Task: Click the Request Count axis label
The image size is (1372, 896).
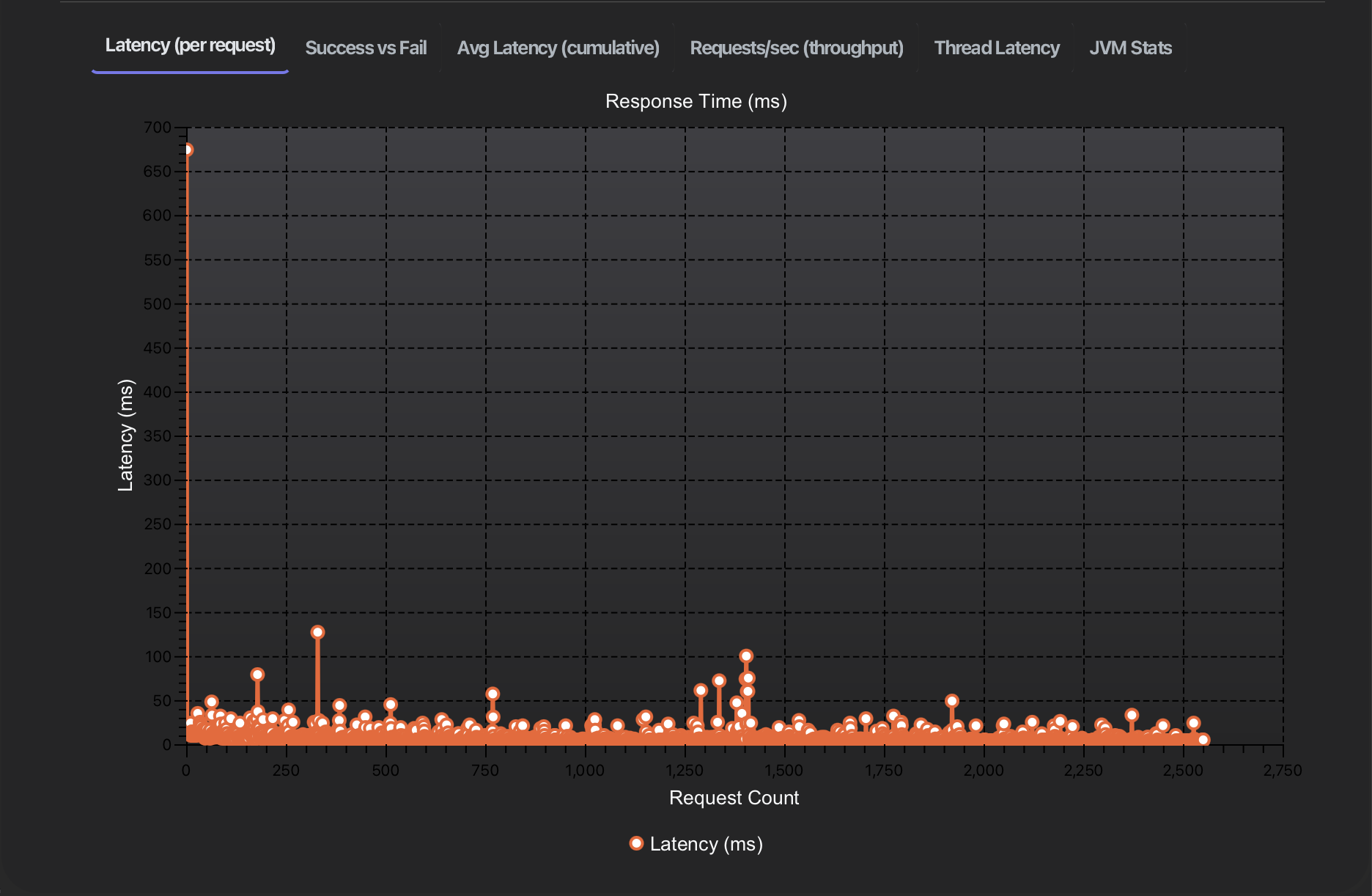Action: pyautogui.click(x=733, y=798)
